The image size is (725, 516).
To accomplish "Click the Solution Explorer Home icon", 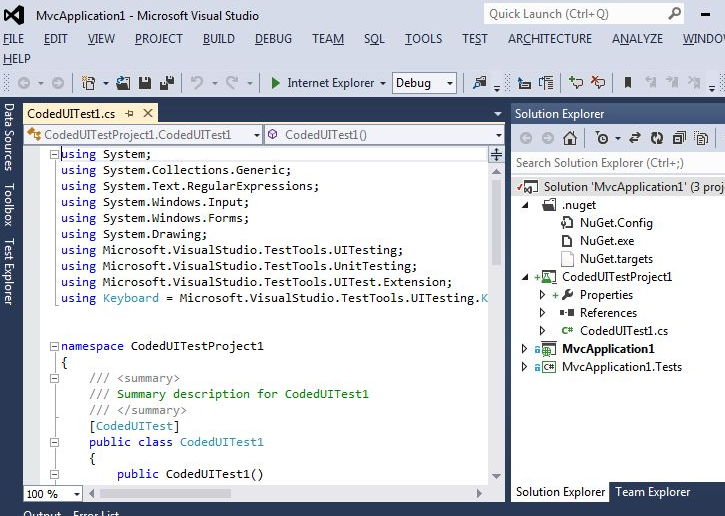I will (x=569, y=138).
